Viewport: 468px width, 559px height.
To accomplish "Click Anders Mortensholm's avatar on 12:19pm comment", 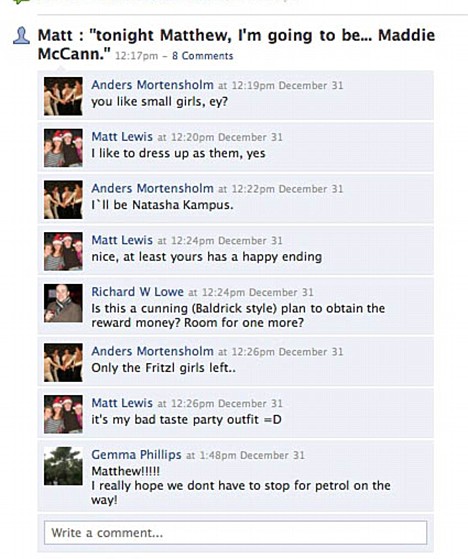I will [x=63, y=96].
